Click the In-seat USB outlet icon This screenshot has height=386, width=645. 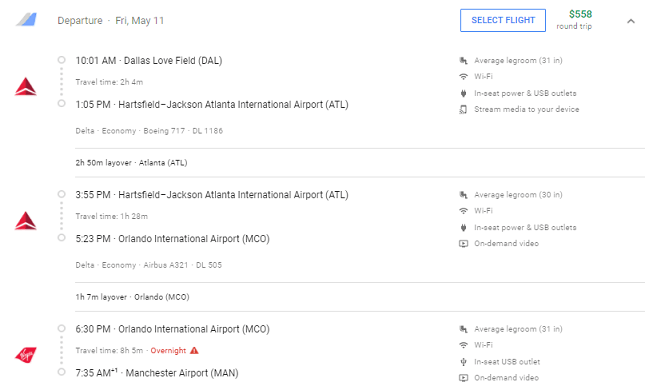pos(463,362)
